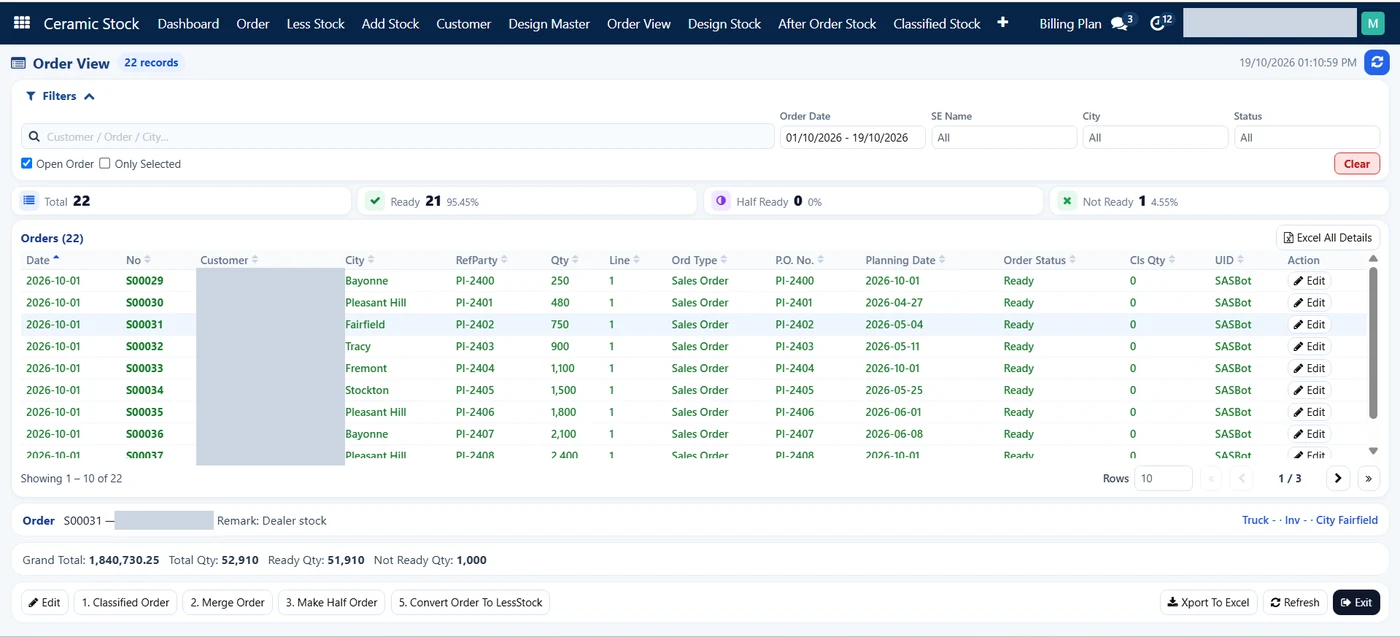The width and height of the screenshot is (1400, 637).
Task: Click Xport To Excel button
Action: pos(1209,602)
